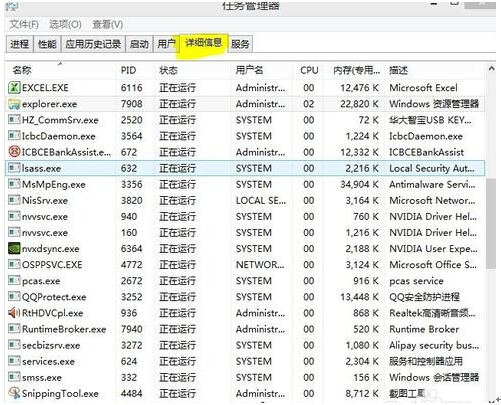Sort by the 内存(专用 column header
The width and height of the screenshot is (501, 405).
coord(354,70)
